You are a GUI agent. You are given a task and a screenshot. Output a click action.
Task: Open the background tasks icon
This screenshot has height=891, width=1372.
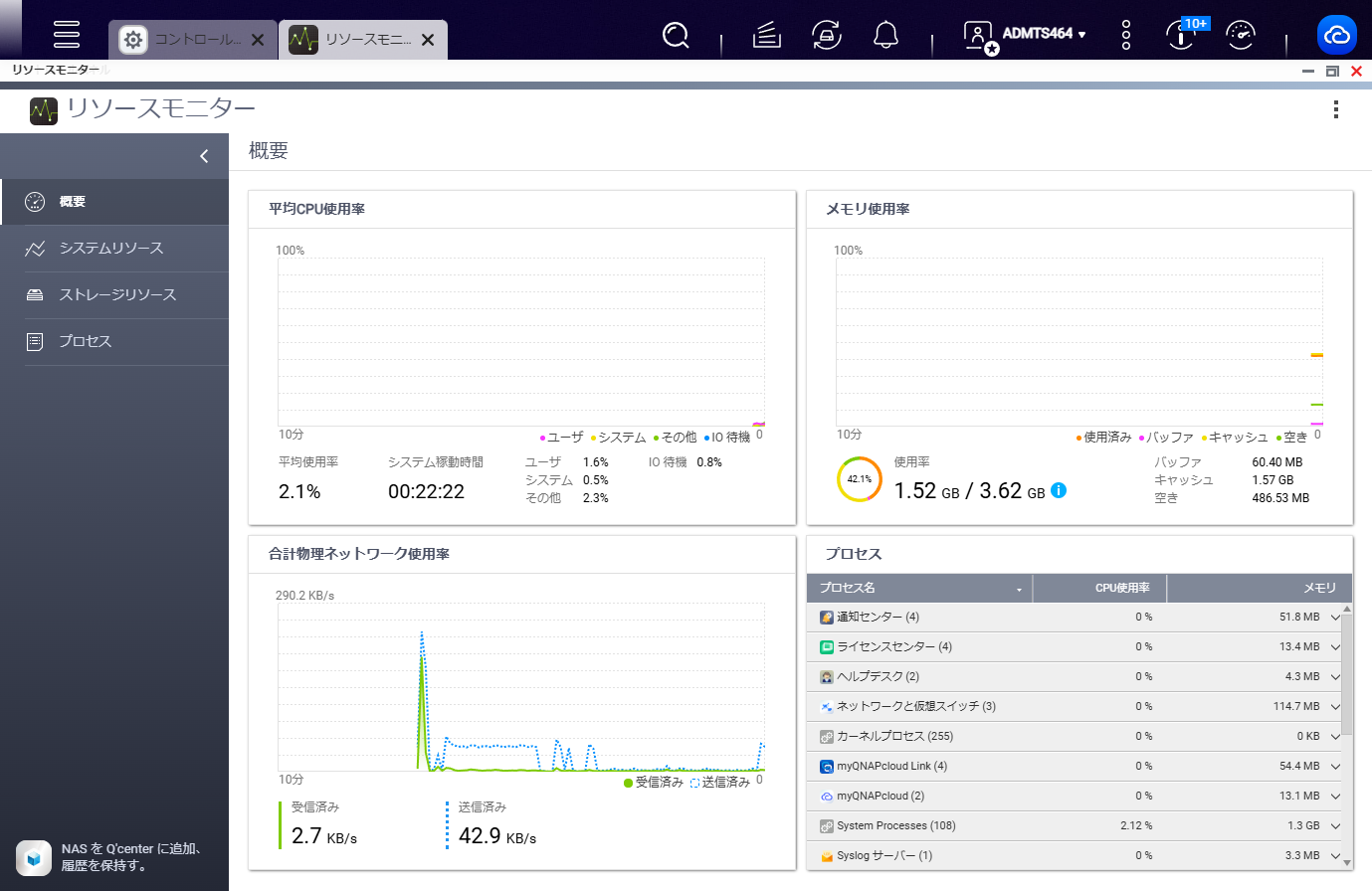[x=766, y=36]
